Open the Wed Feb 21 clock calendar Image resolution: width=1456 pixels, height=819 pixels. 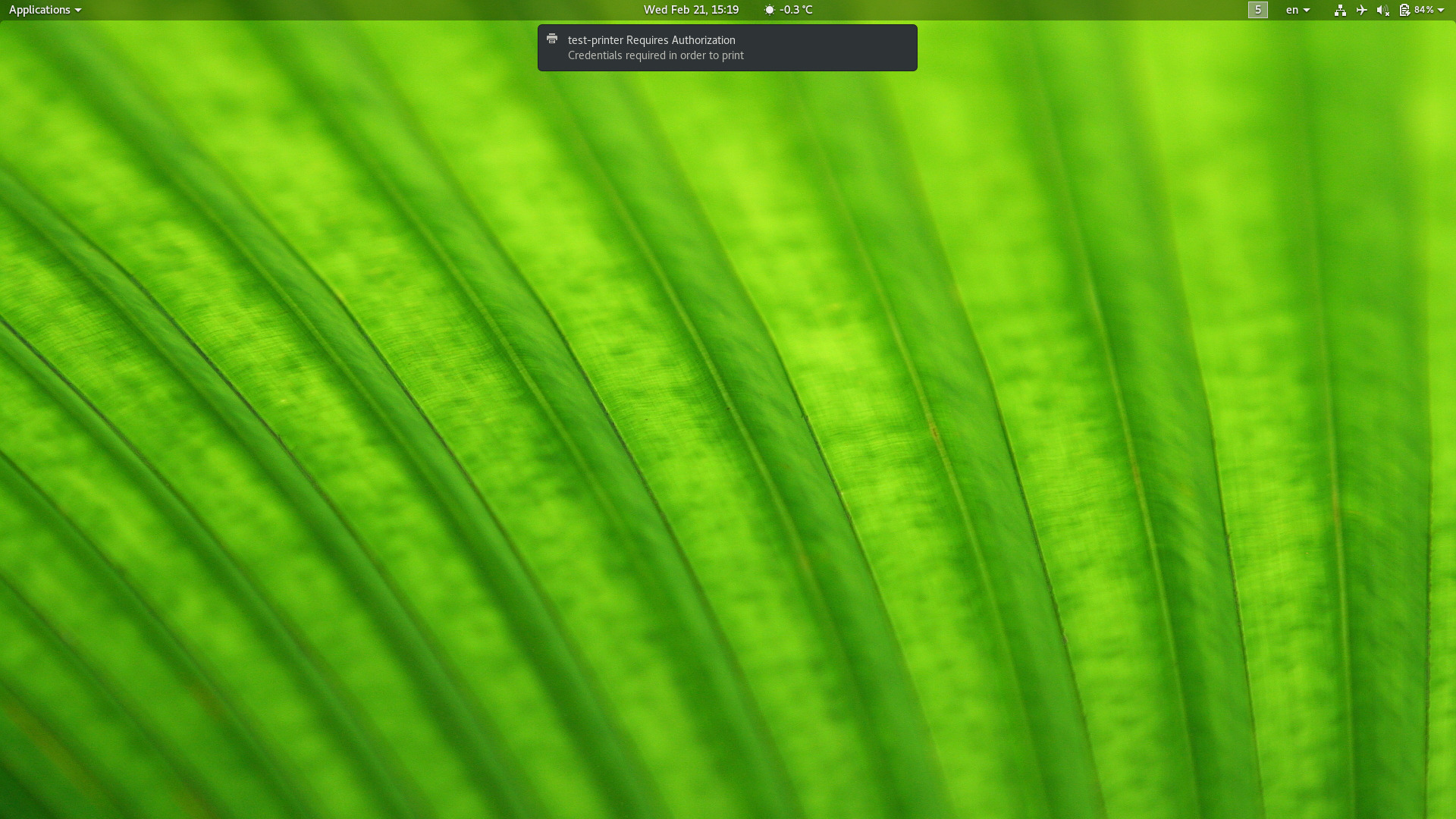(691, 10)
